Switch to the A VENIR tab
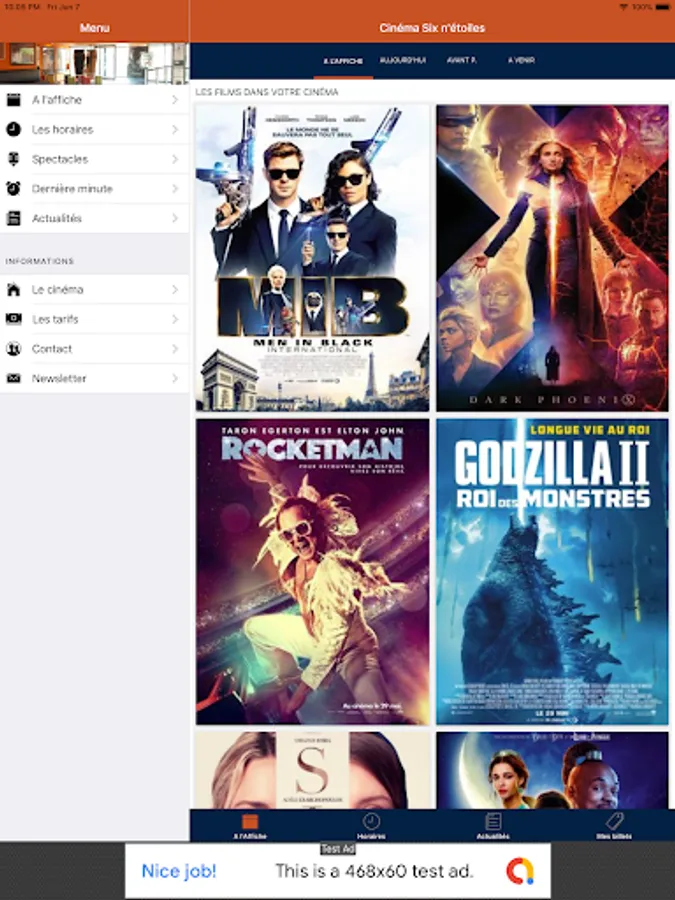The width and height of the screenshot is (675, 900). pos(521,60)
